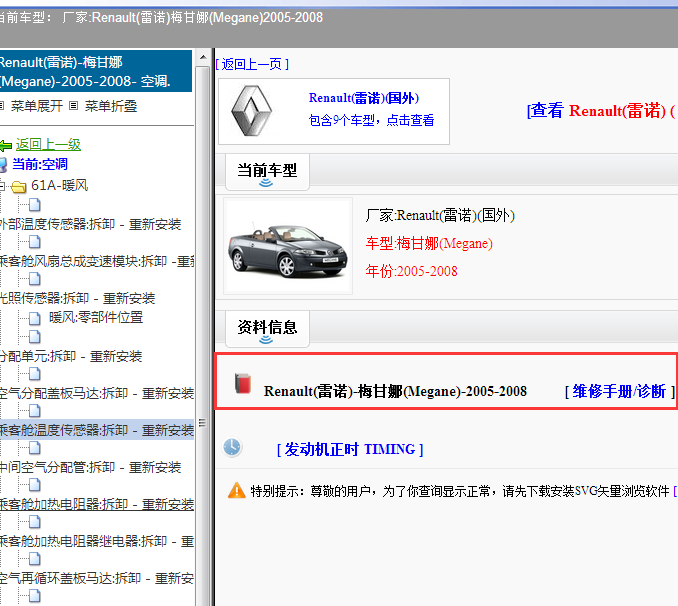
Task: Click document icon next to 暖风:零部件位置
Action: point(35,318)
